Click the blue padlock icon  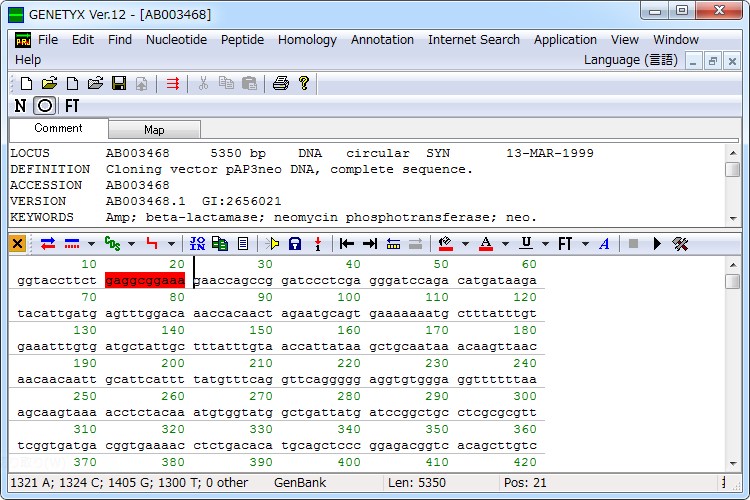295,244
